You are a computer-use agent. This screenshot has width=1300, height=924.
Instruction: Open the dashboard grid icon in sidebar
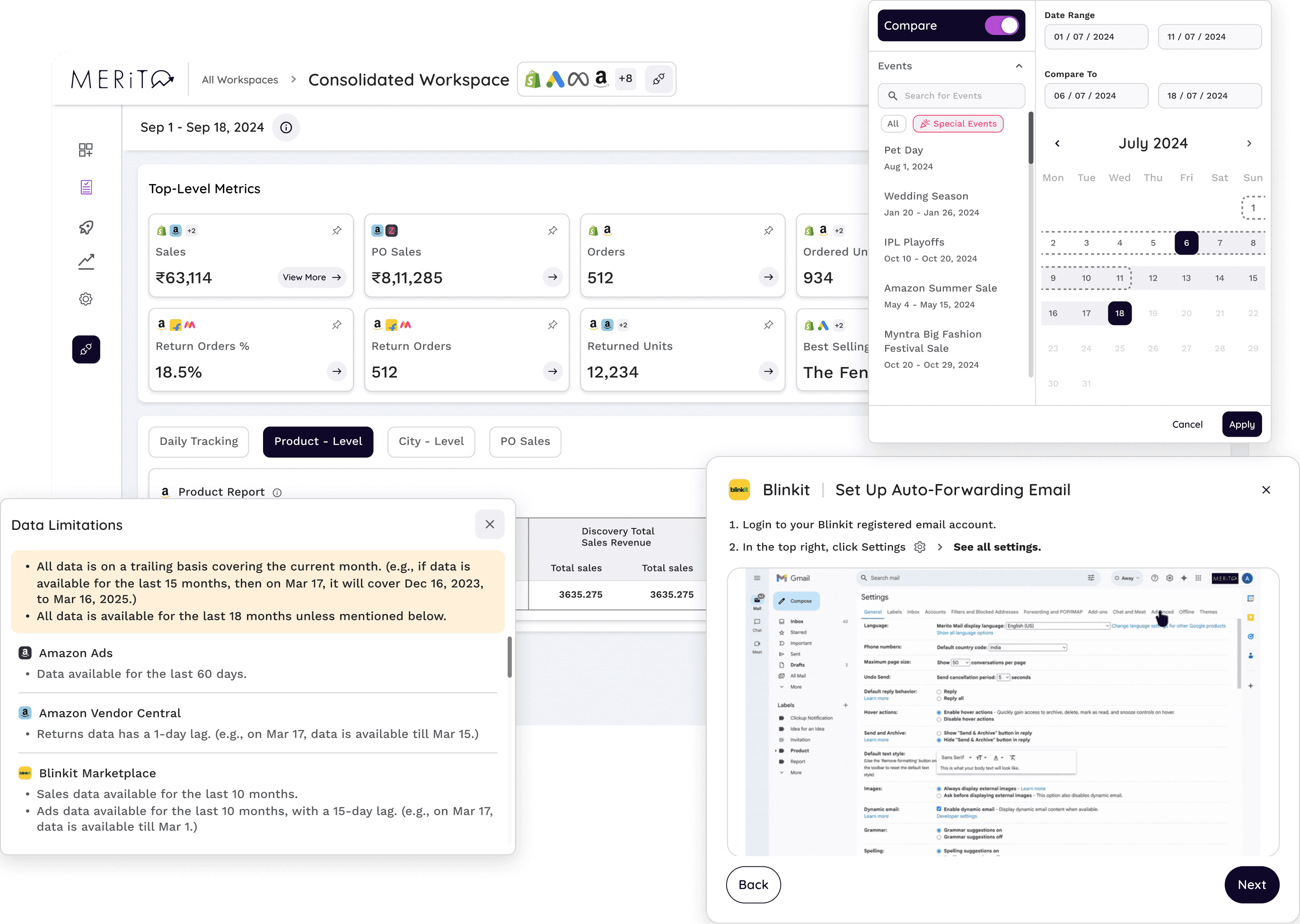coord(86,150)
